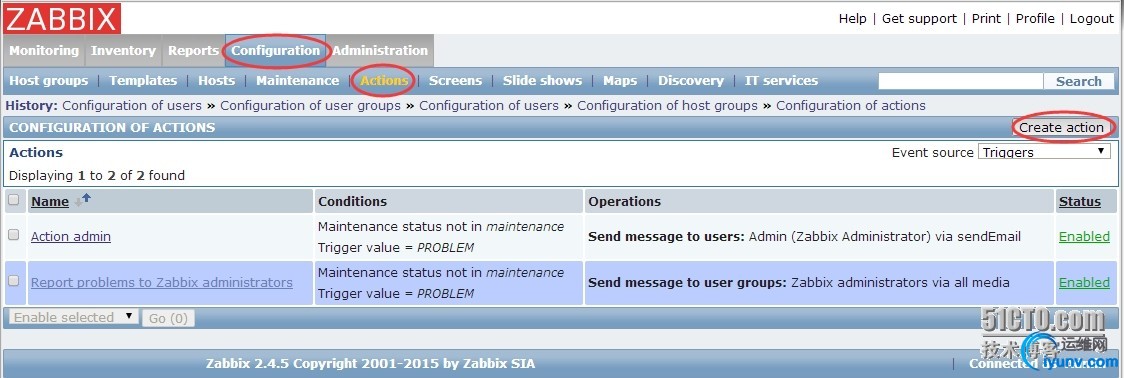Click history link Configuration of actions
The image size is (1124, 378).
click(851, 105)
